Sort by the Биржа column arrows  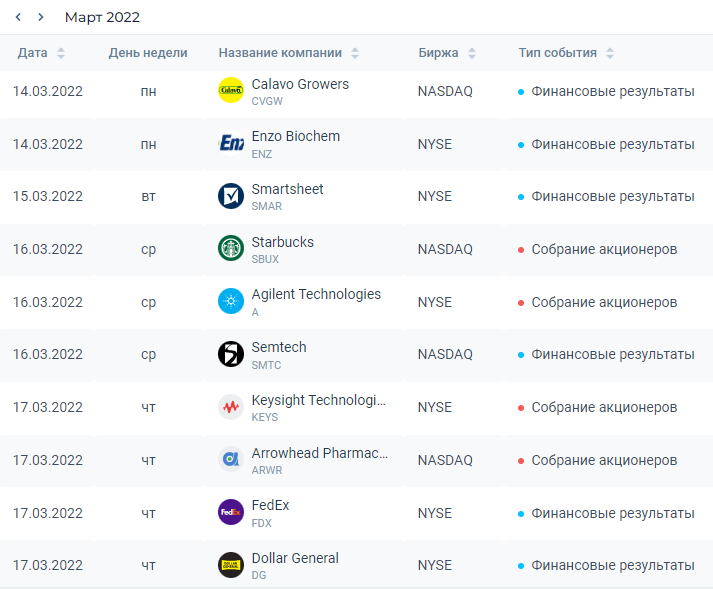(472, 53)
